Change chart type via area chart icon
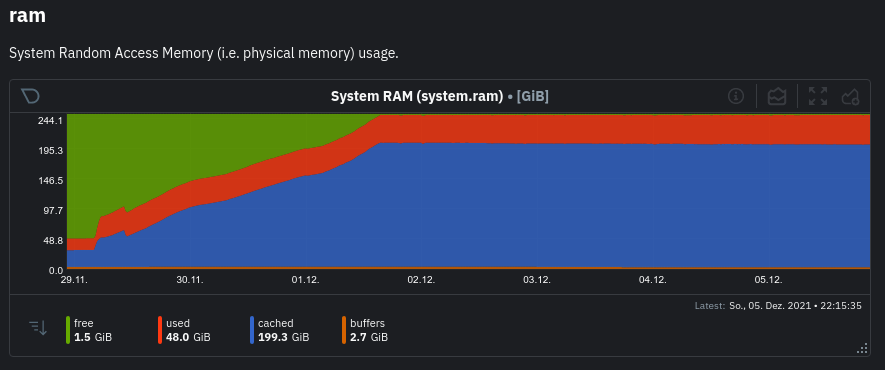This screenshot has width=885, height=370. 777,96
